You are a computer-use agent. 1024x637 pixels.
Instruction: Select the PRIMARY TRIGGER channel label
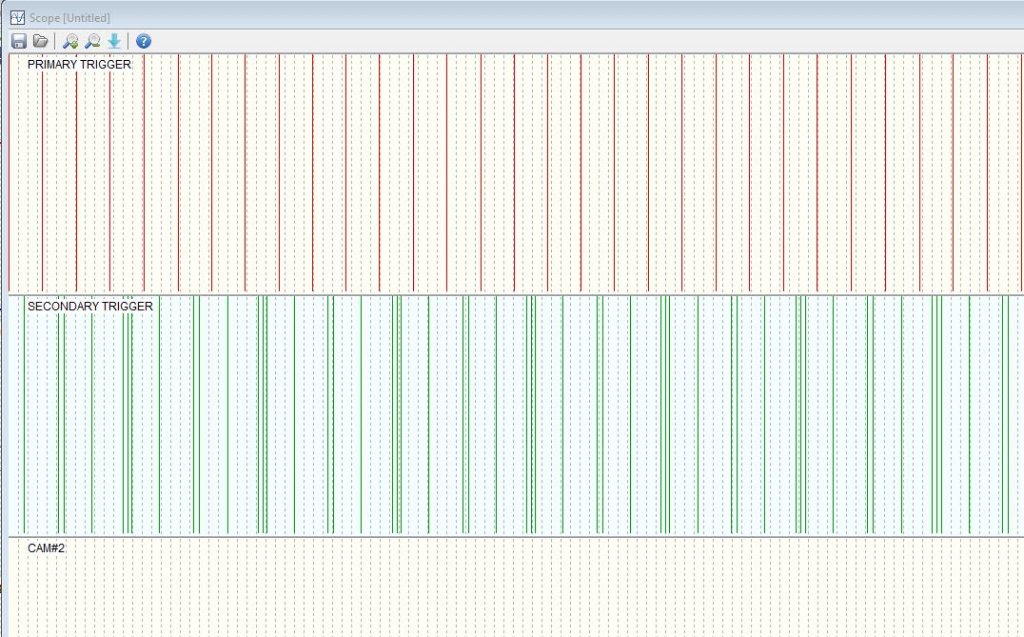[79, 64]
